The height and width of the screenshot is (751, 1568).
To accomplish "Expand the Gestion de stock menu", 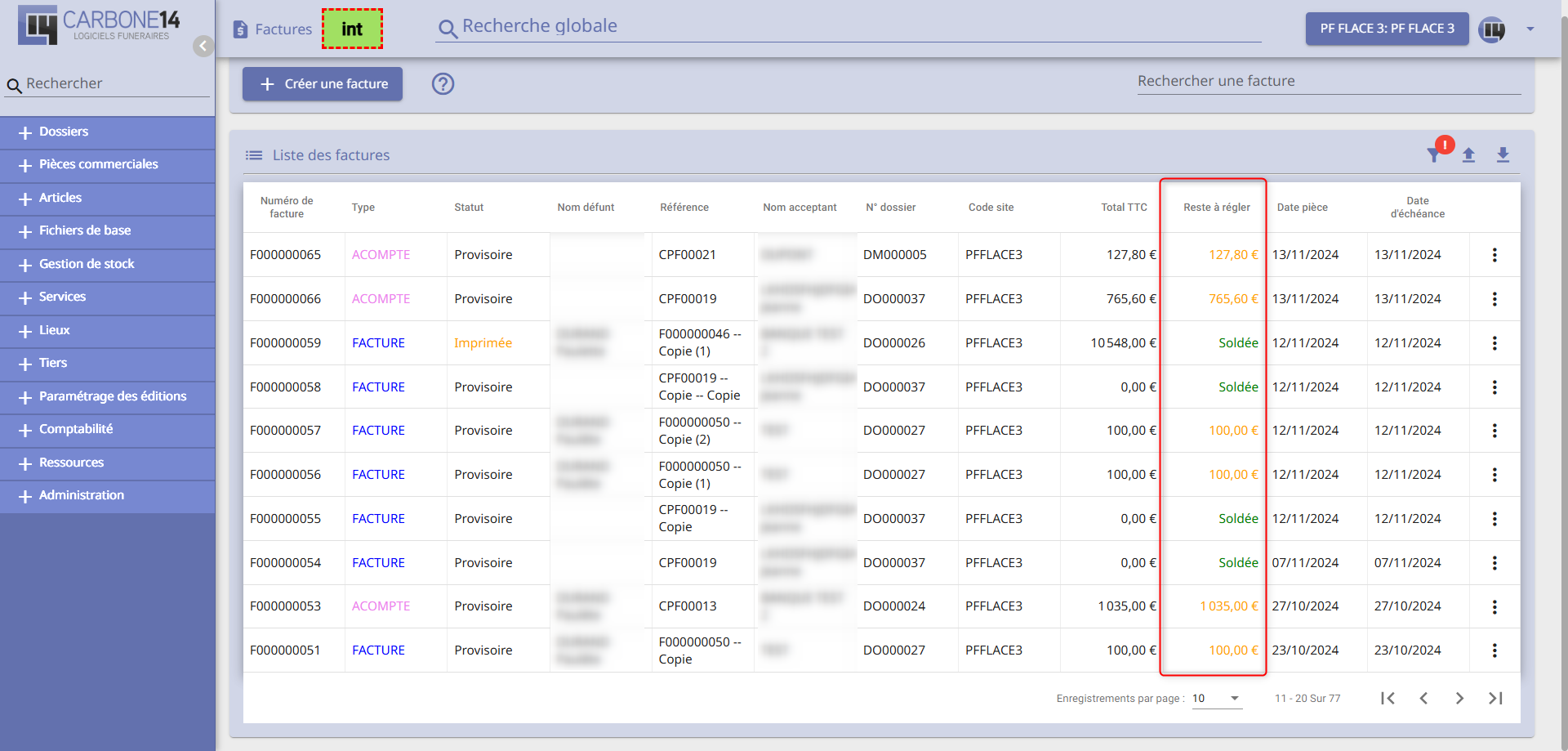I will 108,265.
